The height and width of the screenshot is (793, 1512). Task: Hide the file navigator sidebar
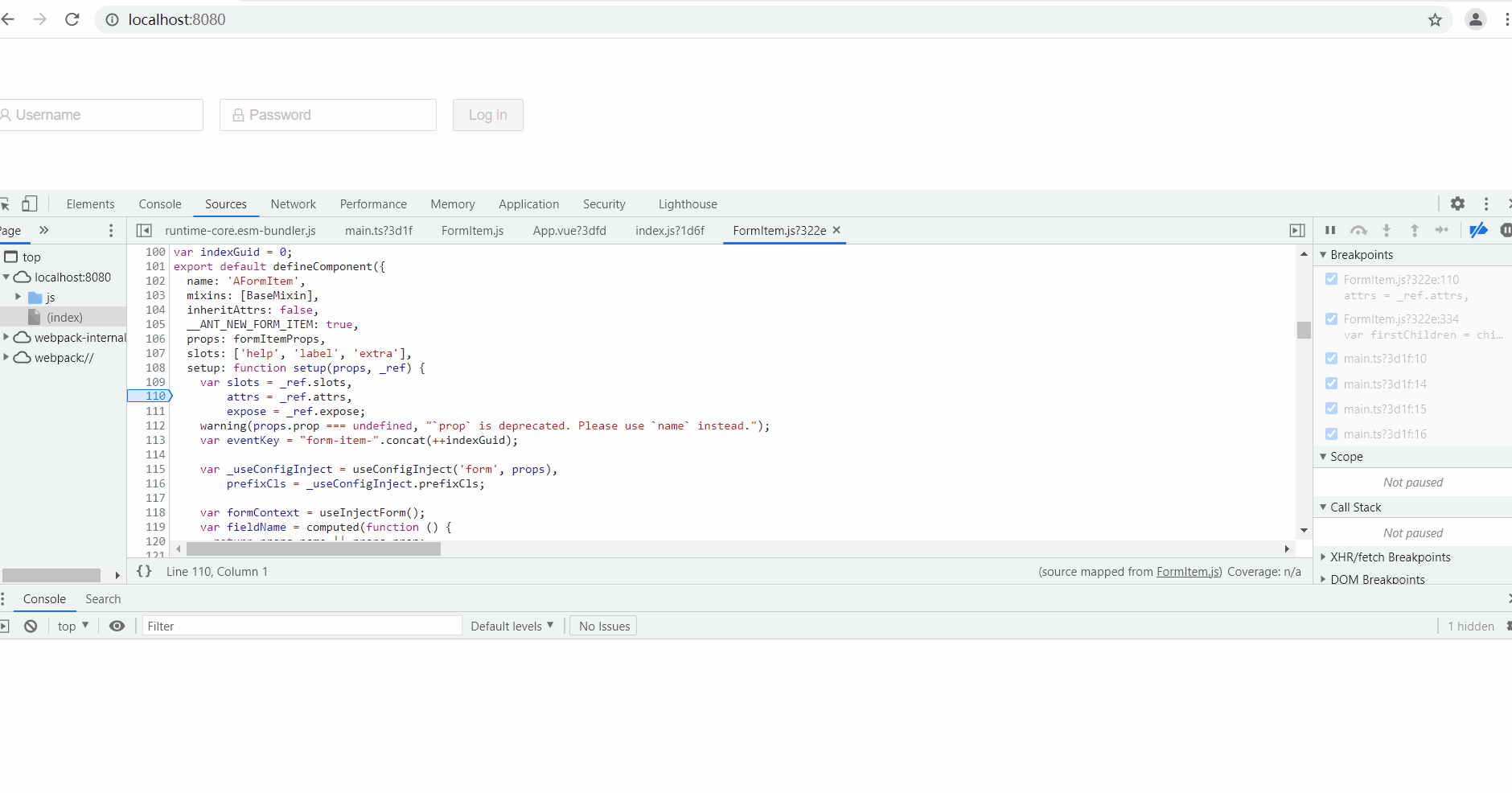[x=144, y=231]
